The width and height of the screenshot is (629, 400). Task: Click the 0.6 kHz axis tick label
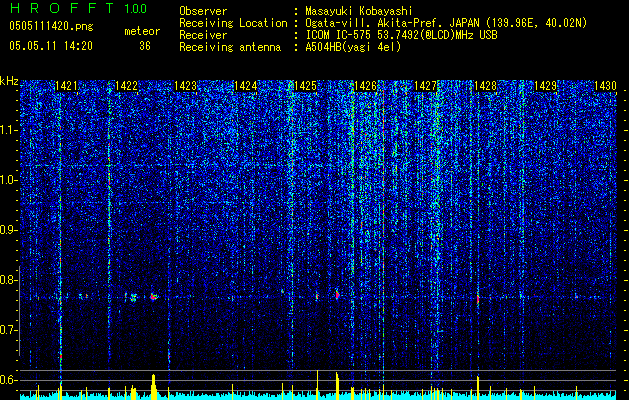coord(9,380)
